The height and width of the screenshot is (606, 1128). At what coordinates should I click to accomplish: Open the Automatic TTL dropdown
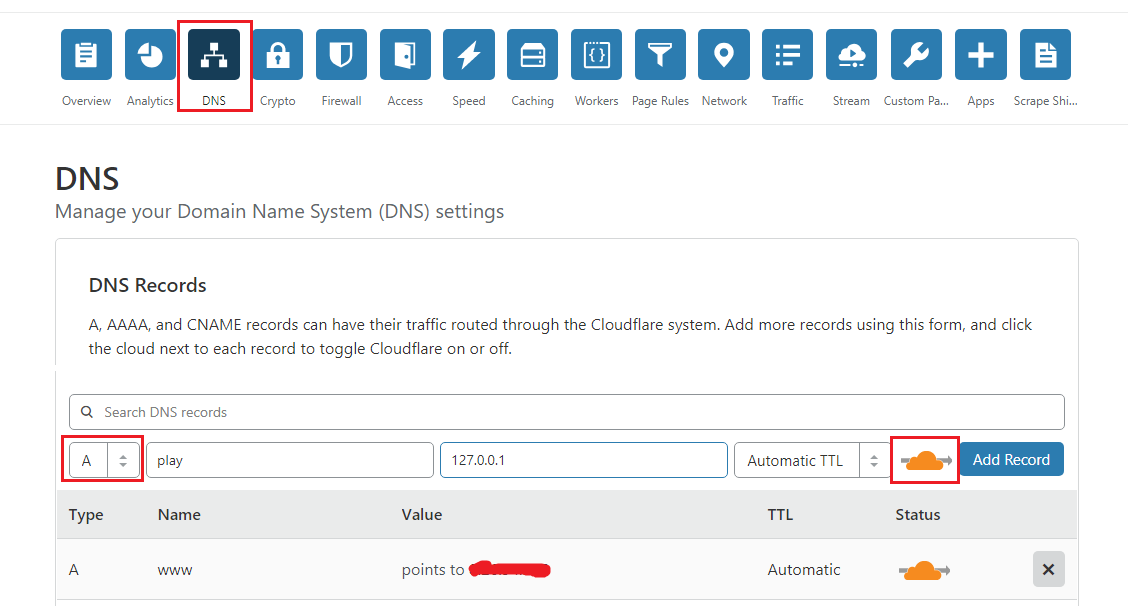810,460
